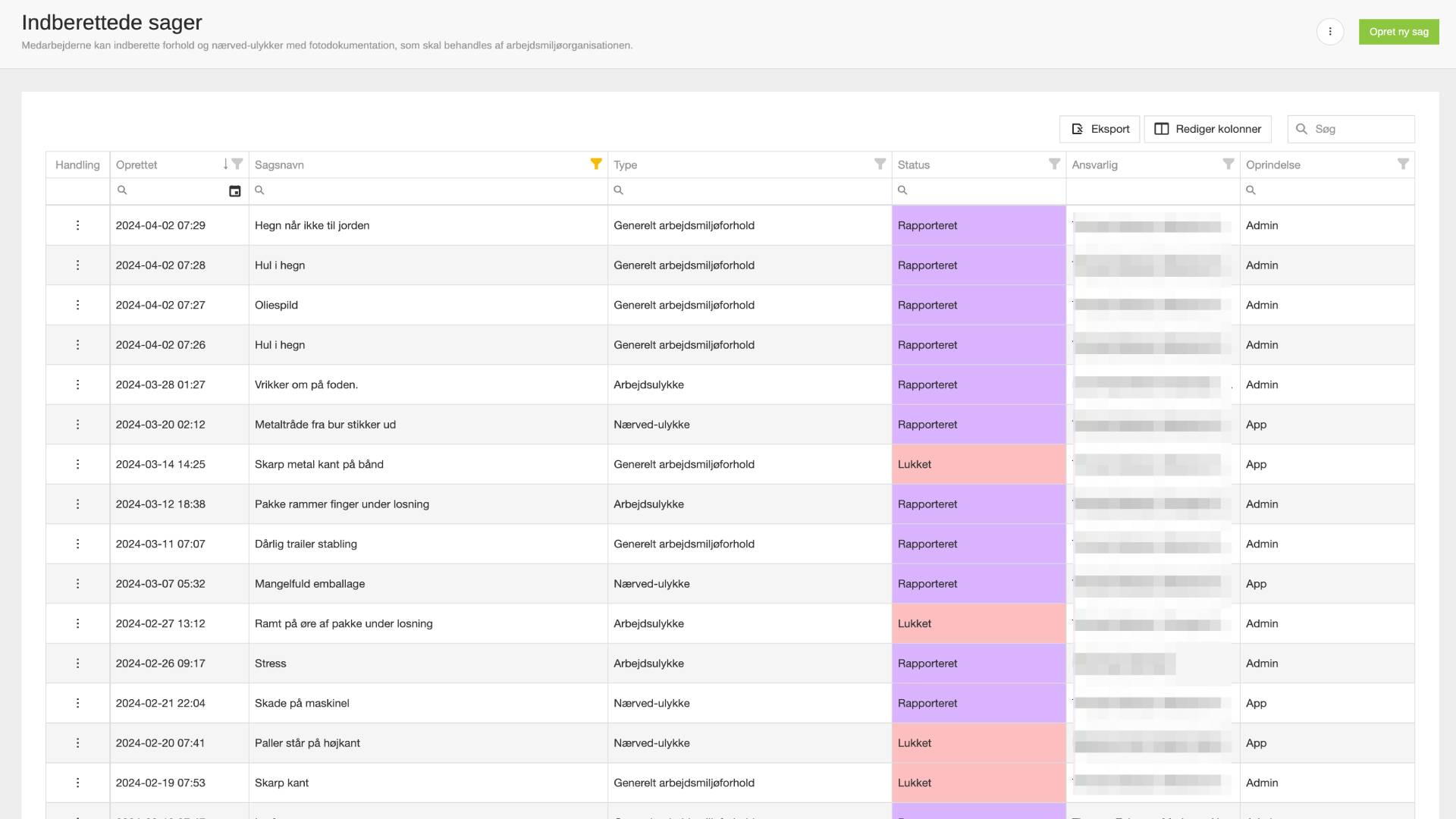Viewport: 1456px width, 819px height.
Task: Toggle sort arrow in Oprettet header
Action: point(225,164)
